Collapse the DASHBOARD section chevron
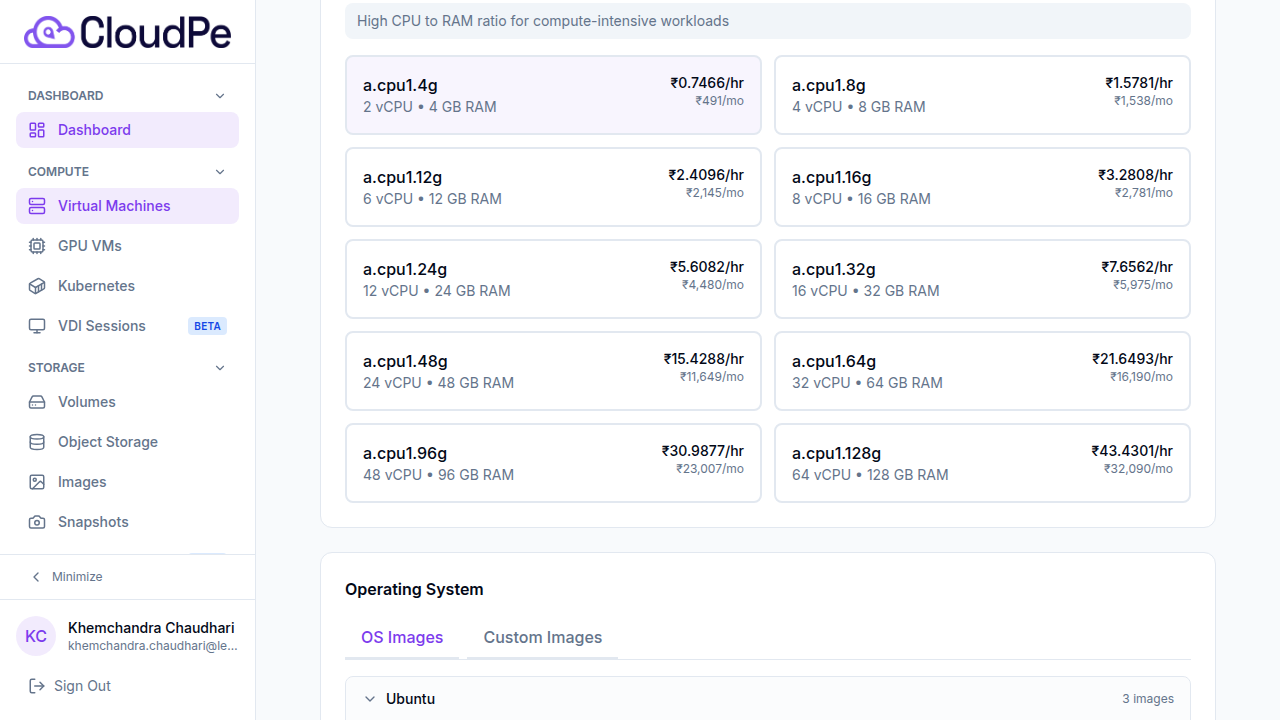The height and width of the screenshot is (720, 1280). tap(220, 96)
